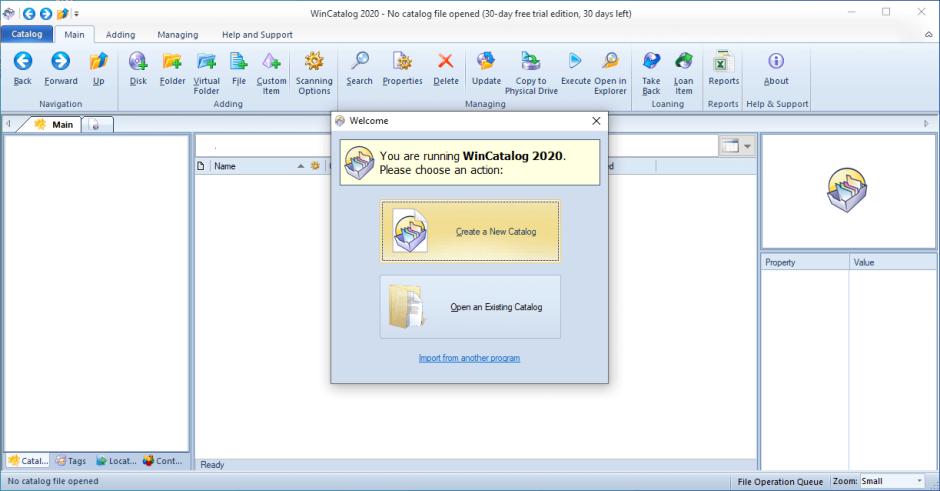Open Reports from the ribbon

coord(724,69)
